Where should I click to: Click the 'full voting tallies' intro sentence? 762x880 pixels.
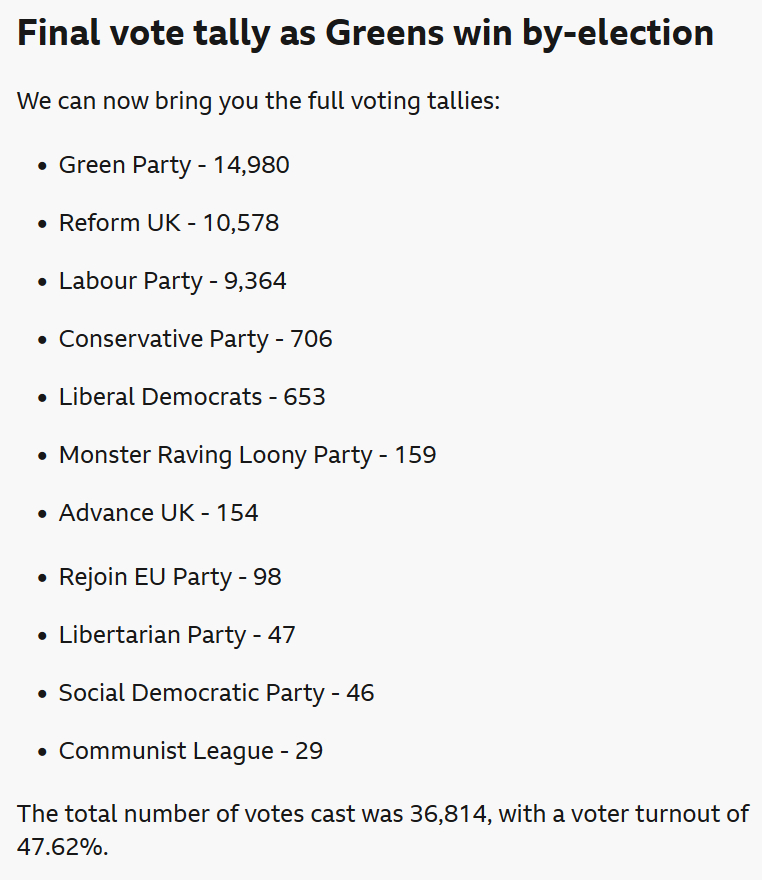[x=258, y=101]
